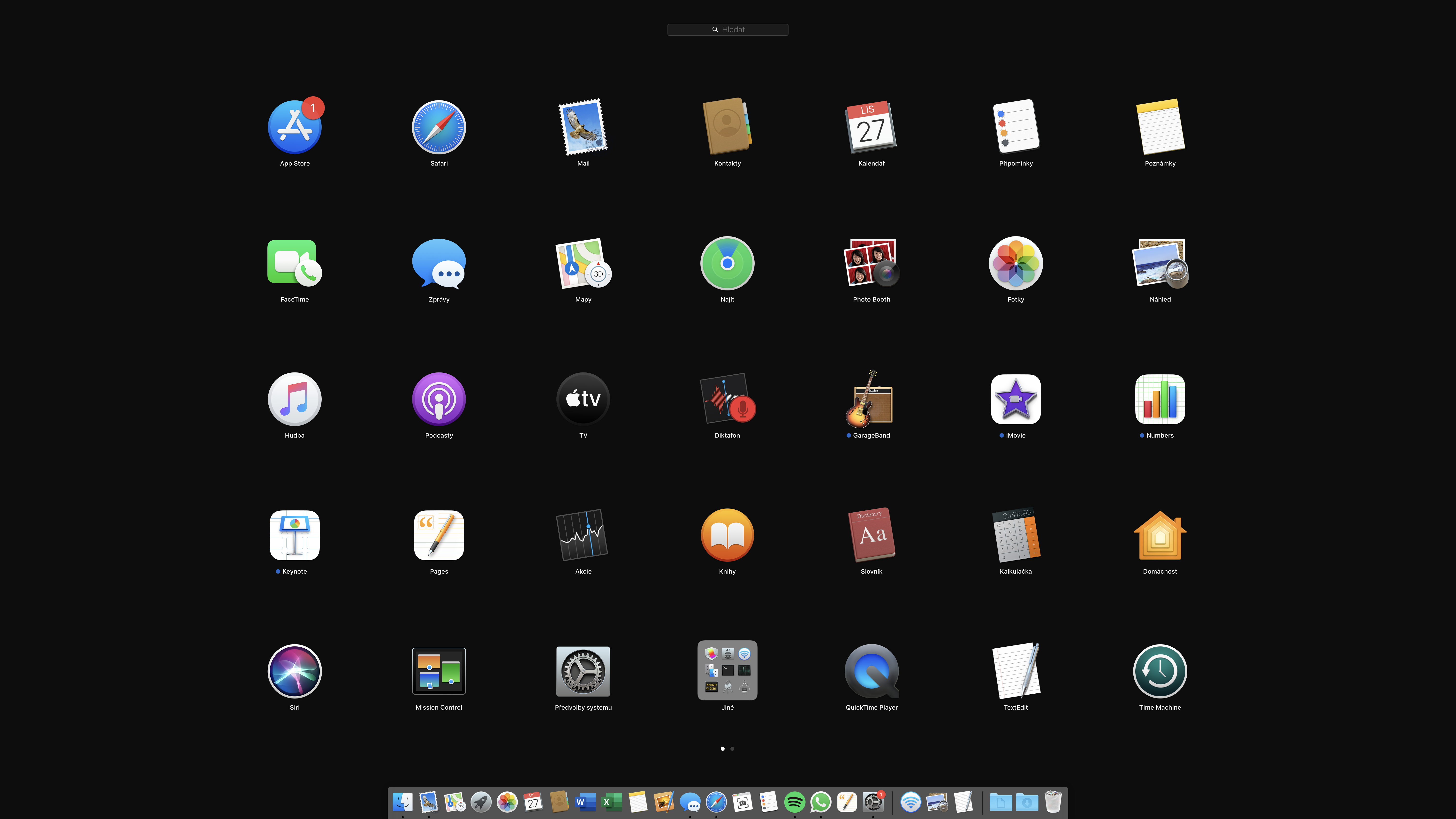Launch the Najít (Find My) app
The image size is (1456, 819).
coord(727,263)
